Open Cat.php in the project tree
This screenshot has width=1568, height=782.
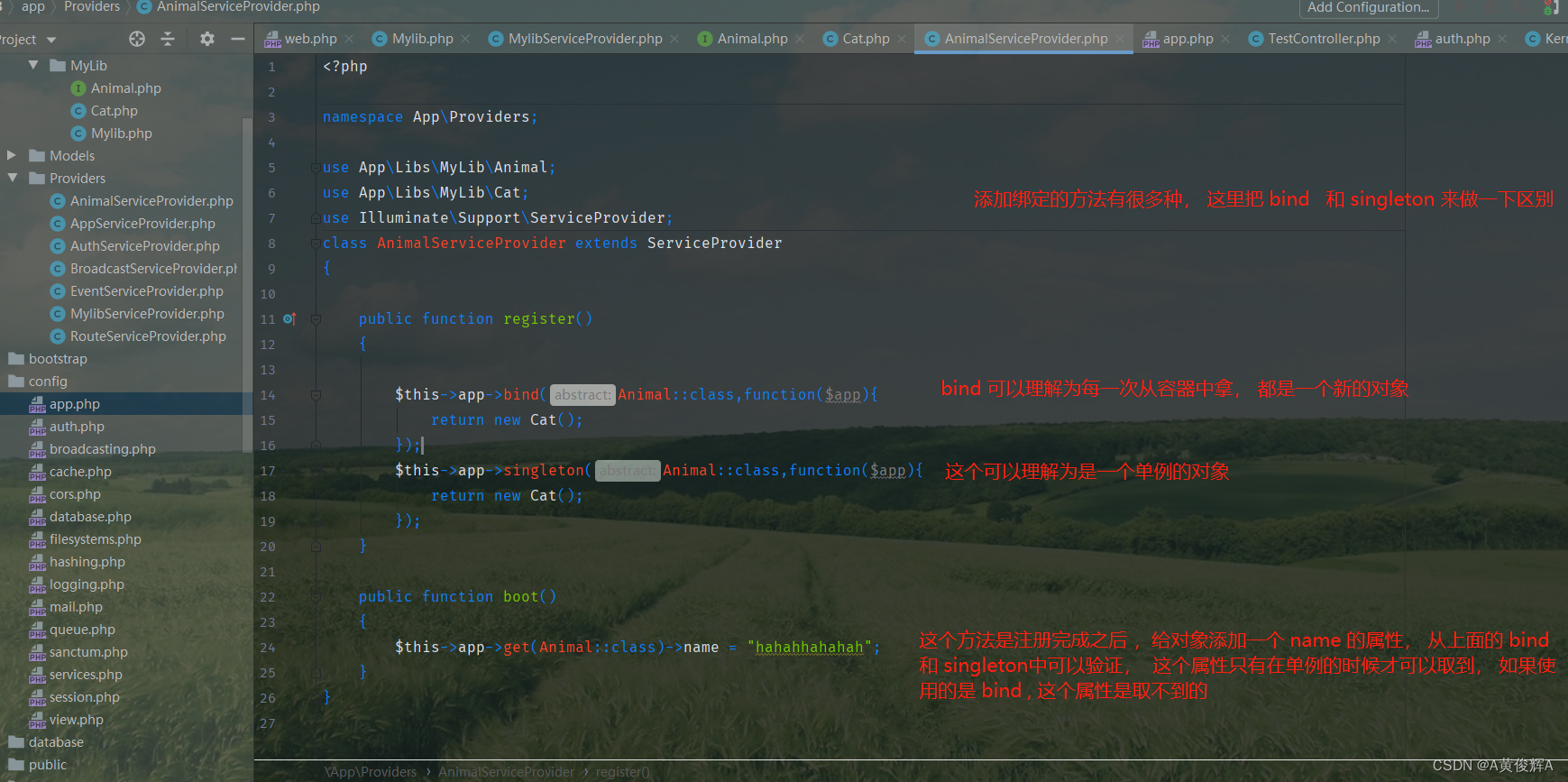(x=114, y=111)
